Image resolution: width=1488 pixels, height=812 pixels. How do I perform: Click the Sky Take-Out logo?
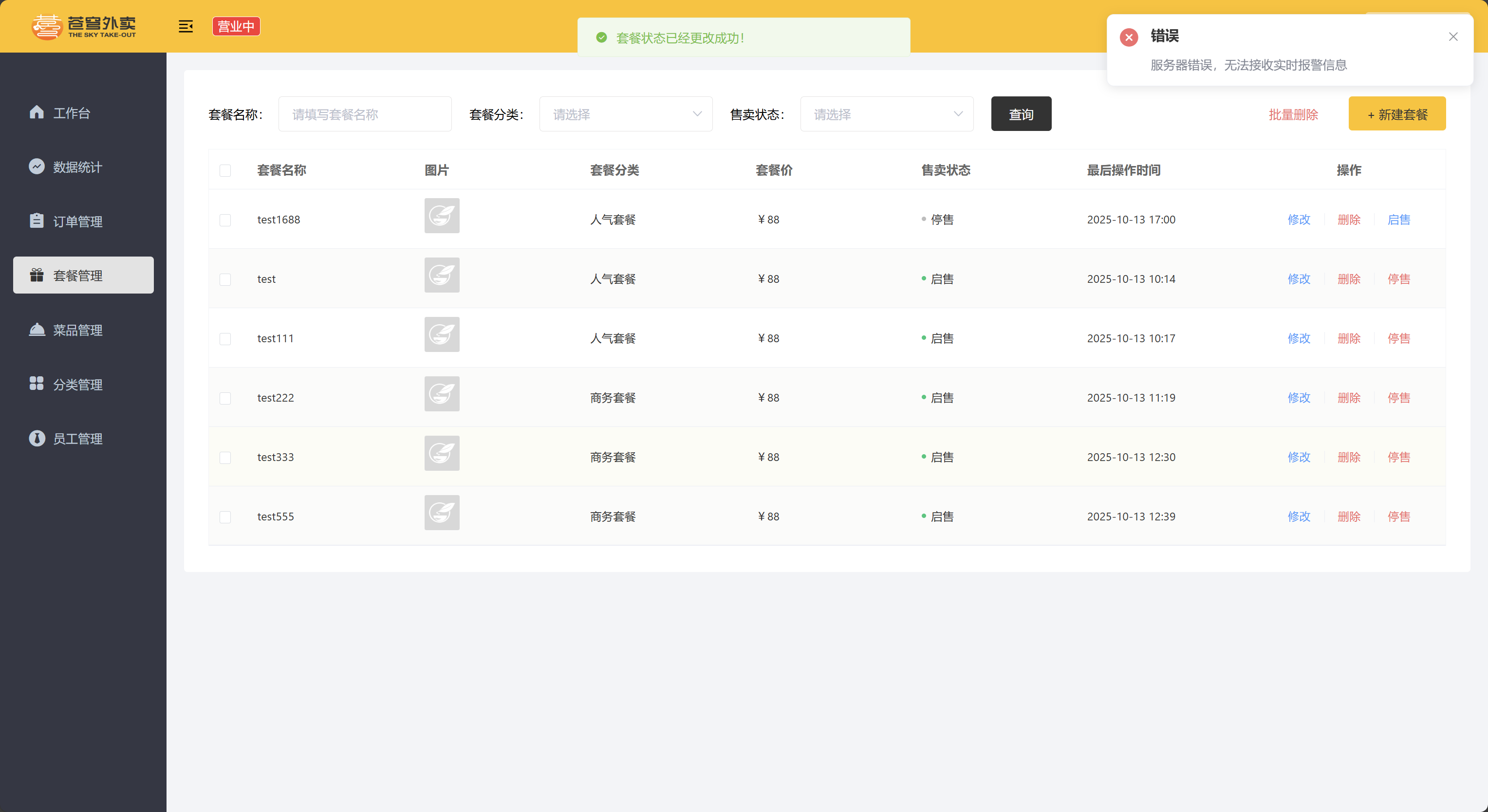pyautogui.click(x=84, y=27)
